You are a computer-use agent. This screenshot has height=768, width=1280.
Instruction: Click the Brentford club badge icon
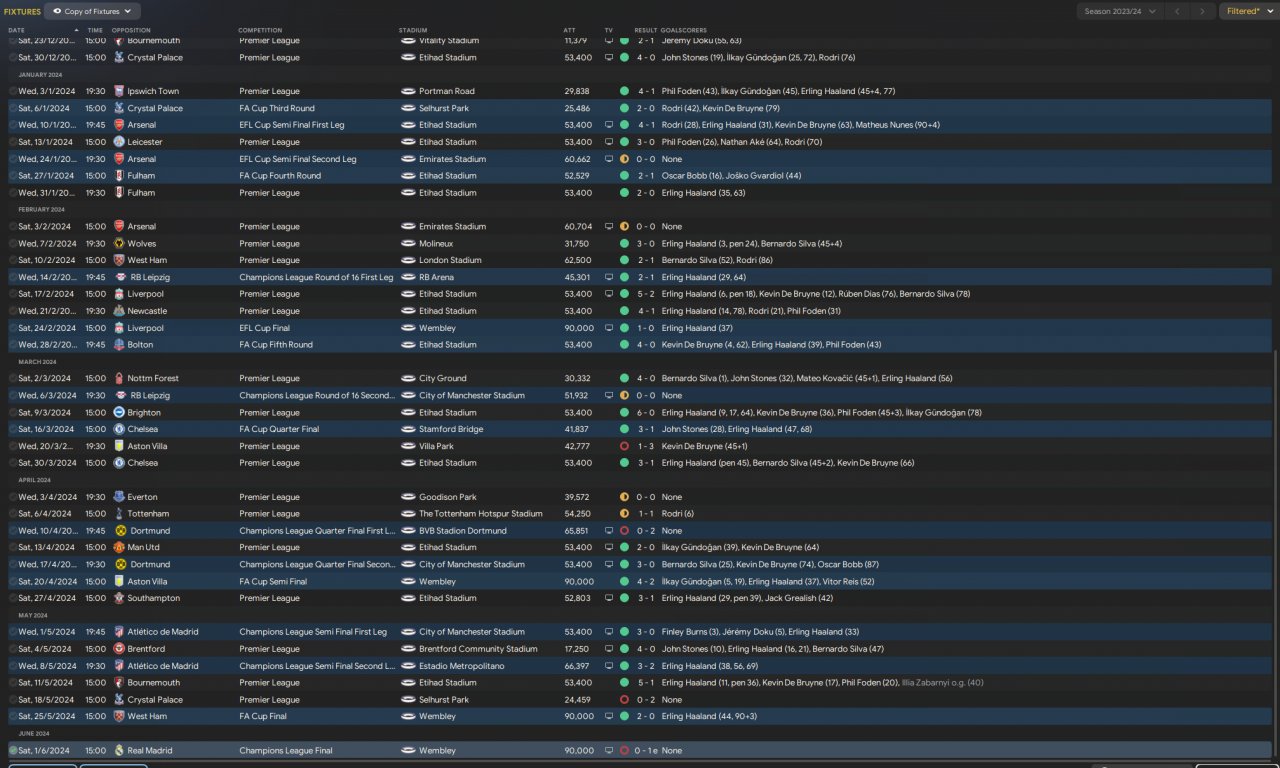click(x=119, y=649)
